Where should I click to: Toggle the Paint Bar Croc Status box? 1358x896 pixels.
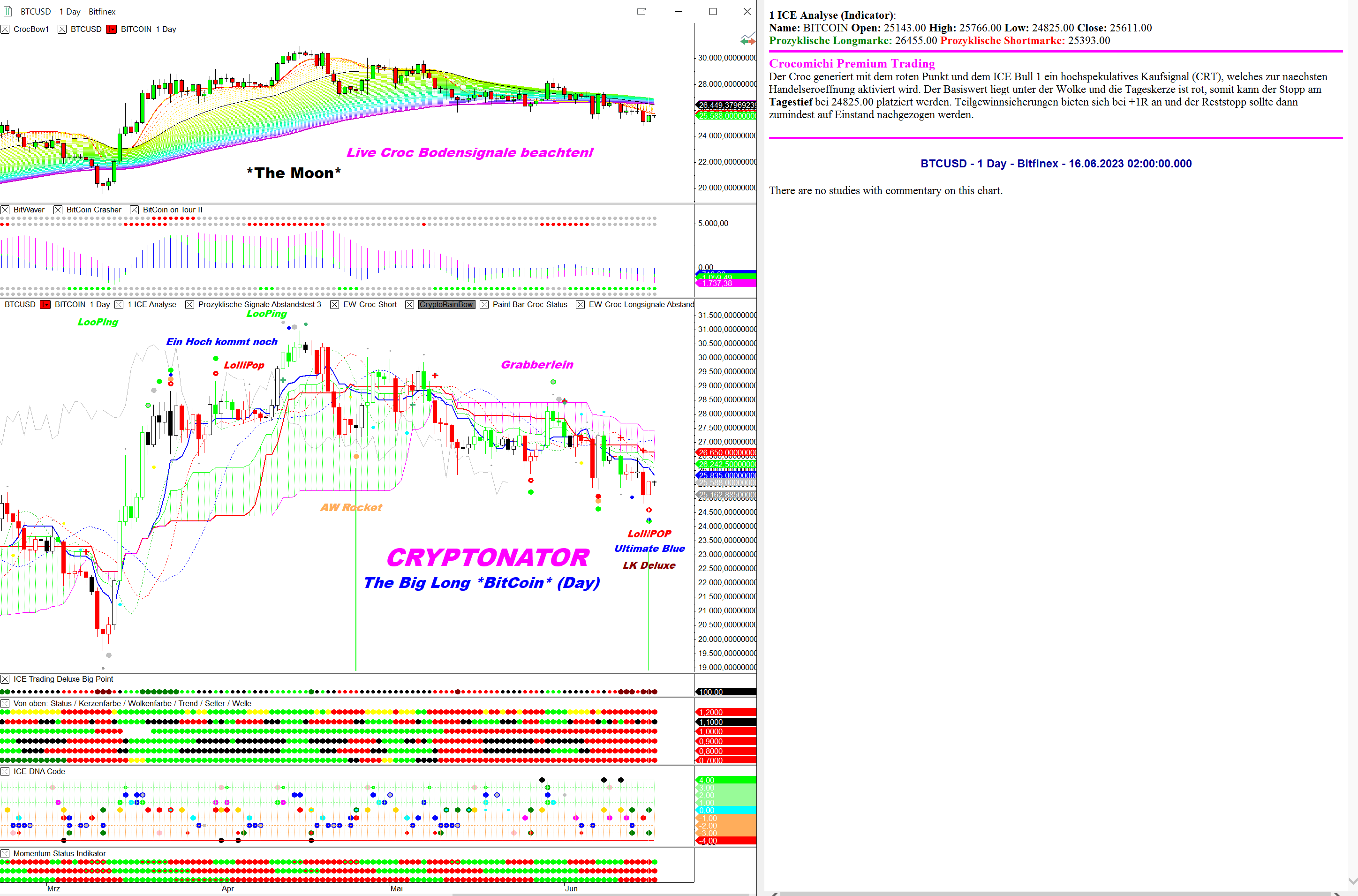(484, 305)
